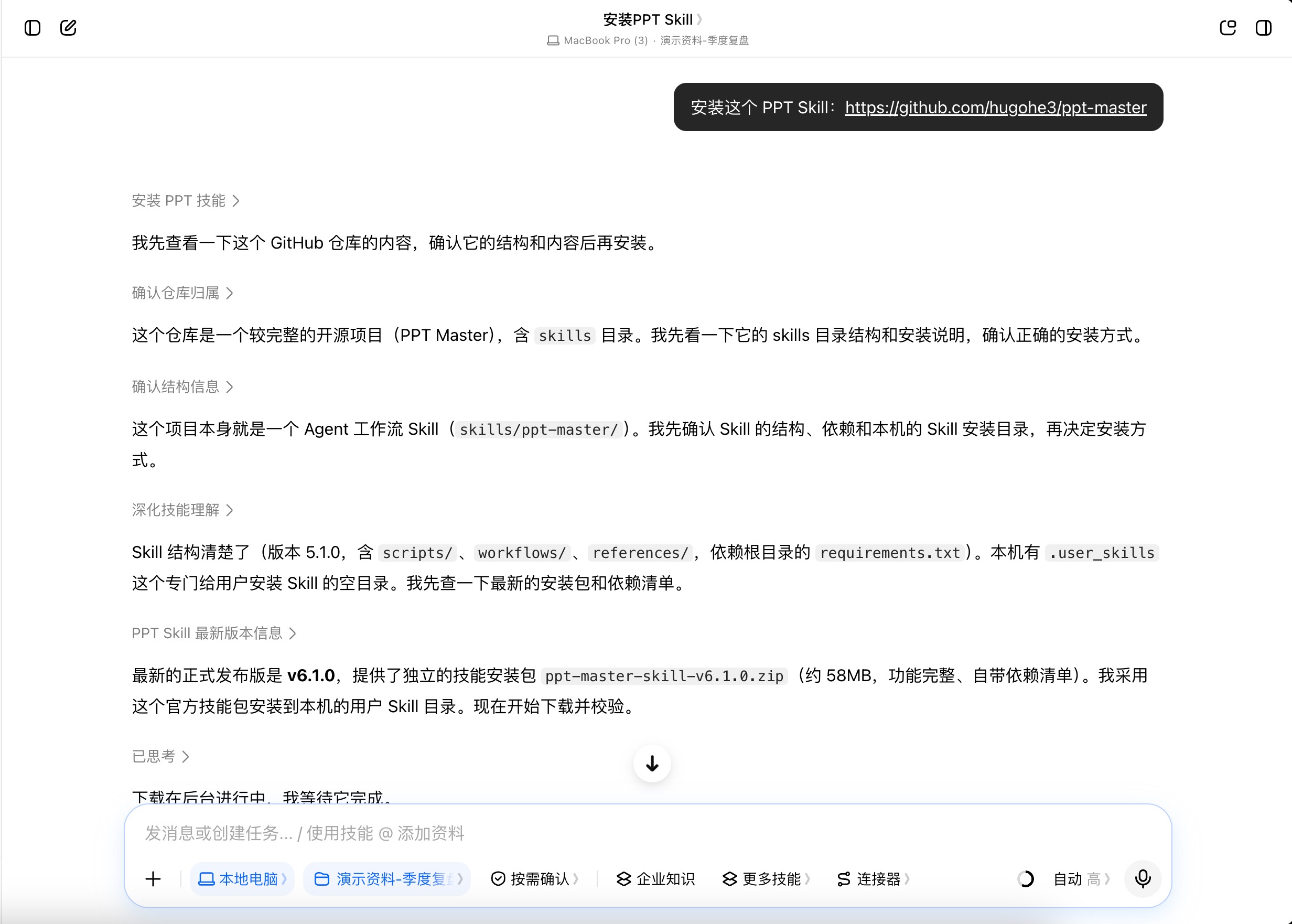Start a new chat with compose icon
The height and width of the screenshot is (924, 1292).
point(68,28)
